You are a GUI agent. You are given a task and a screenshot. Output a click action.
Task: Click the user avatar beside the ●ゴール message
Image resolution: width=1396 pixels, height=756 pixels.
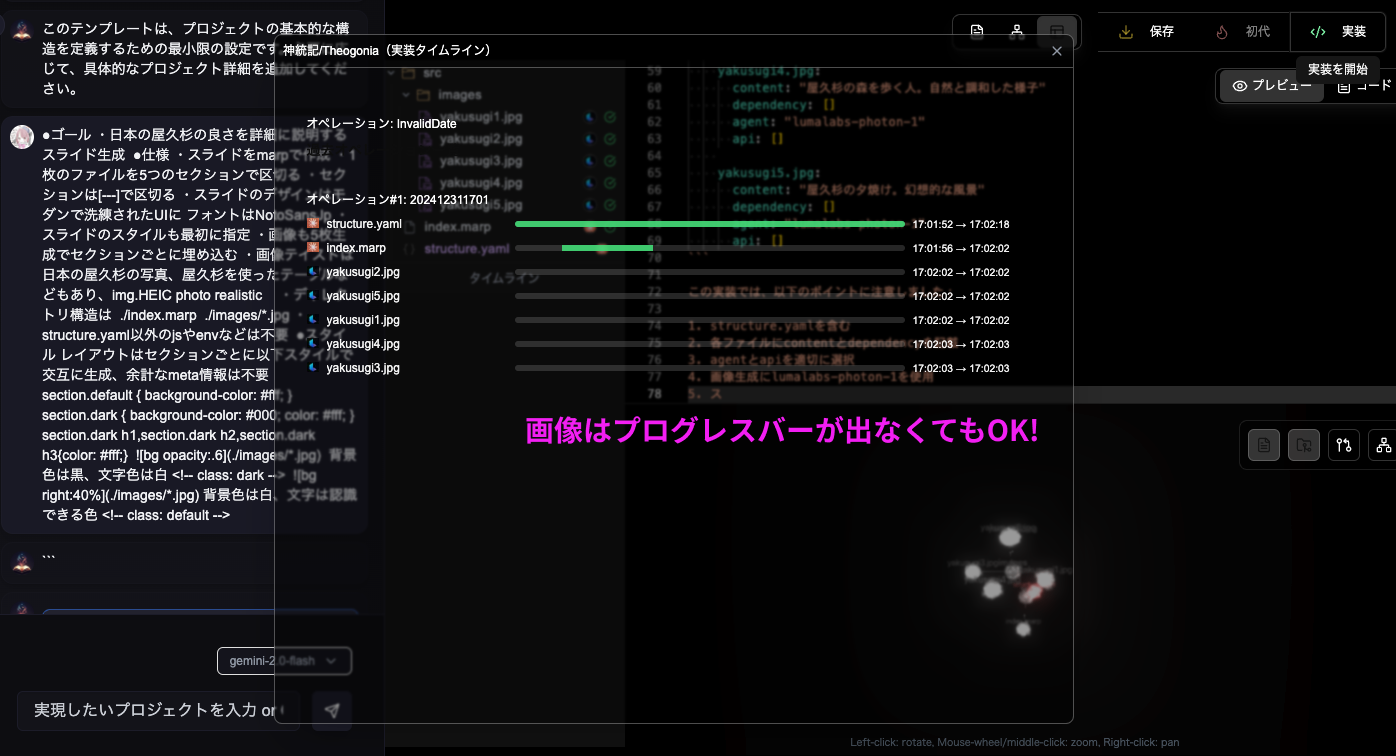click(22, 137)
